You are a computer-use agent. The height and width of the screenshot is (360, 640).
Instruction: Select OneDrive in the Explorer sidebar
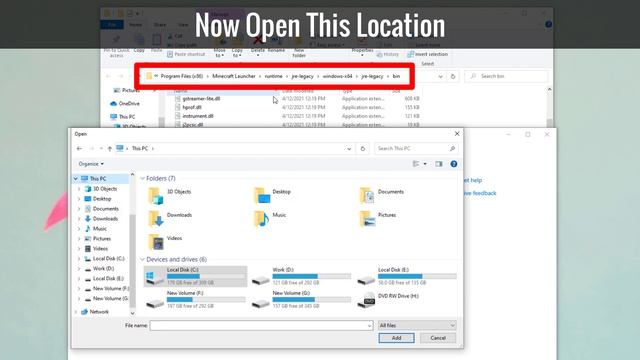pos(125,104)
